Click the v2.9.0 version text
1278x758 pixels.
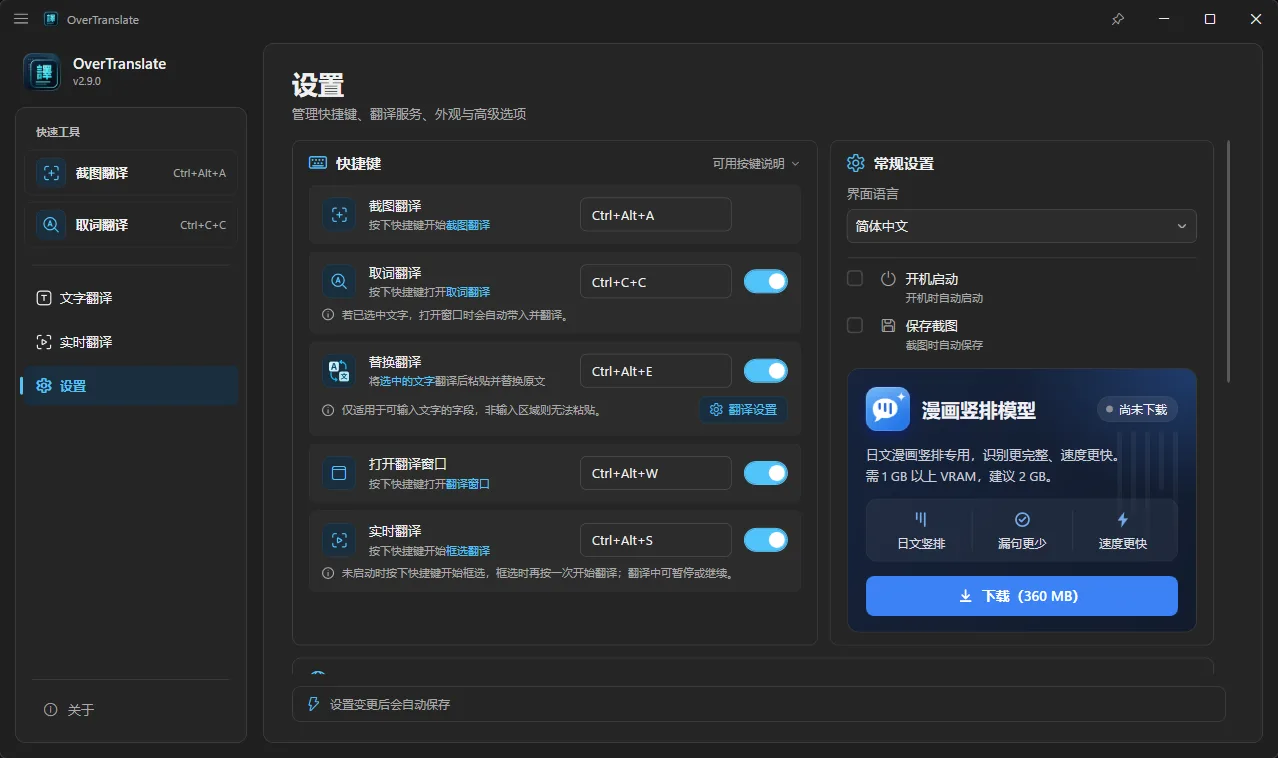(x=87, y=82)
